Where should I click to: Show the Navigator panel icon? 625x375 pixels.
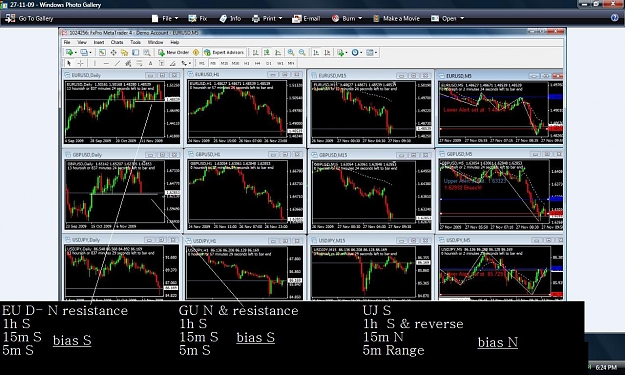[x=124, y=52]
